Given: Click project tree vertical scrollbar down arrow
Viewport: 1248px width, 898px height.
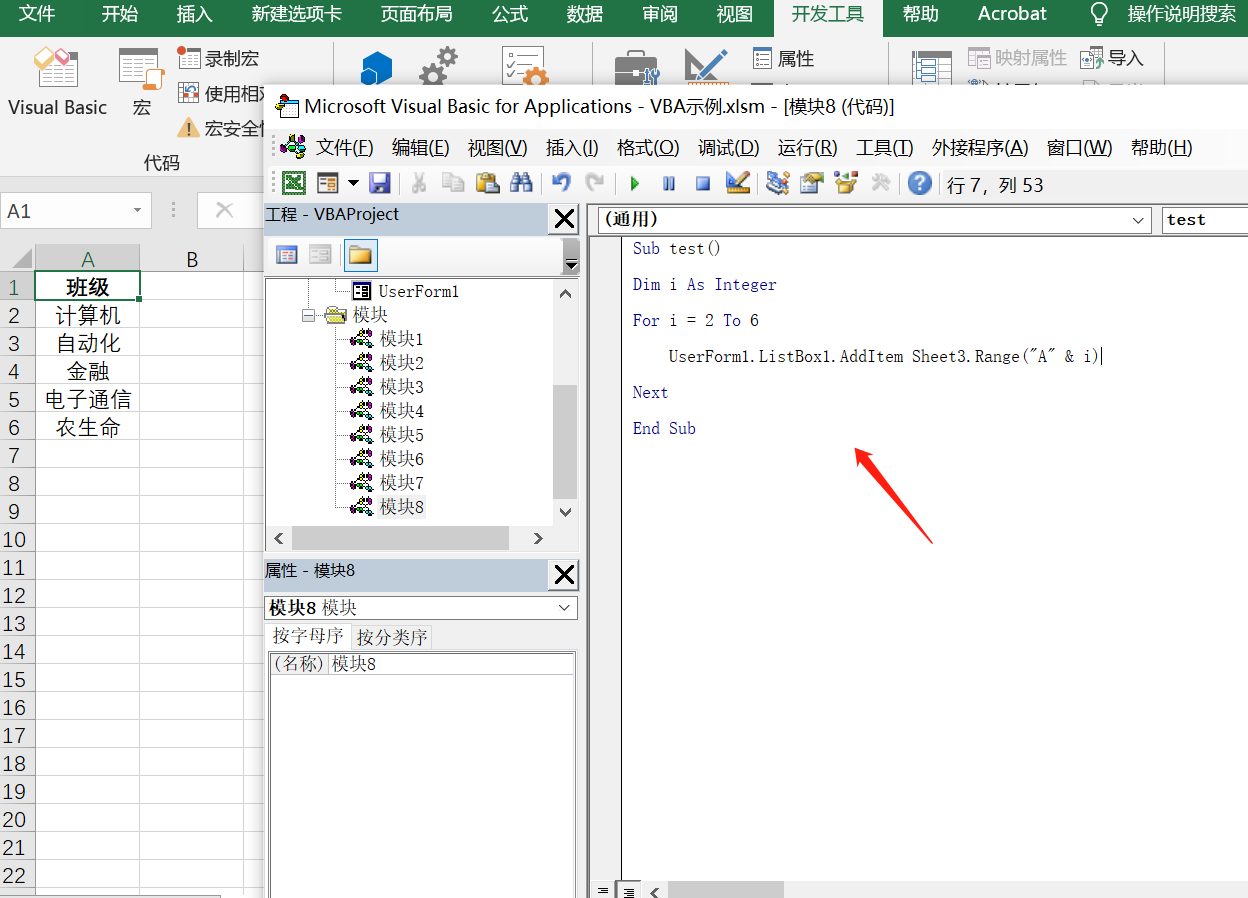Looking at the screenshot, I should pyautogui.click(x=566, y=511).
